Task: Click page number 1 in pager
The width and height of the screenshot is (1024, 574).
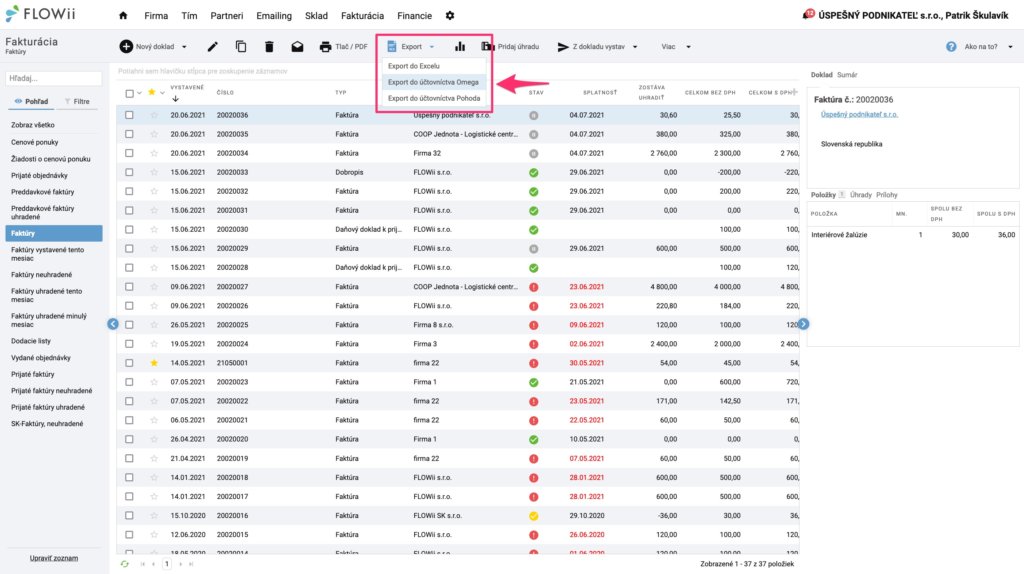Action: [x=167, y=564]
